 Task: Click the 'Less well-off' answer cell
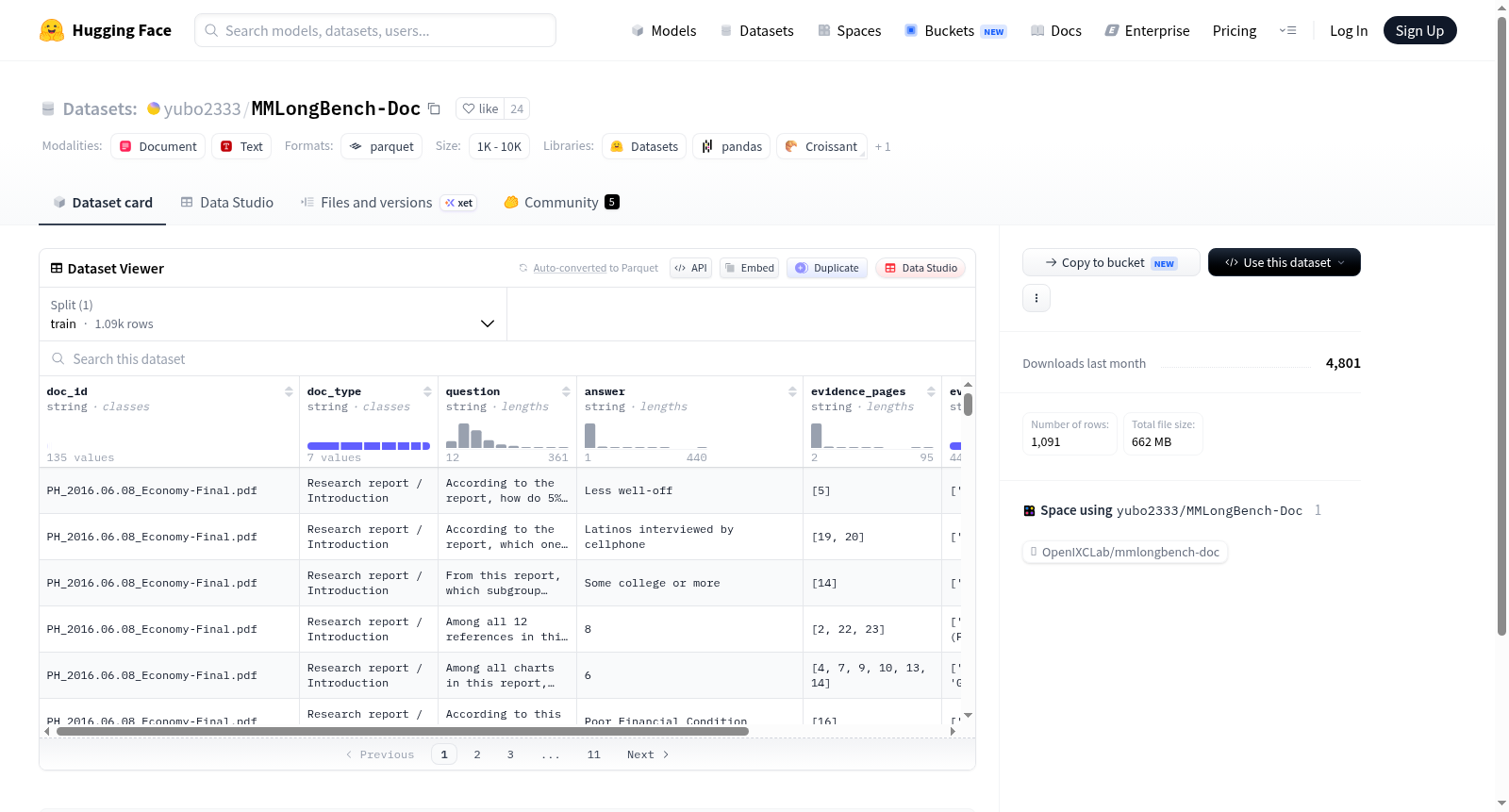click(689, 490)
